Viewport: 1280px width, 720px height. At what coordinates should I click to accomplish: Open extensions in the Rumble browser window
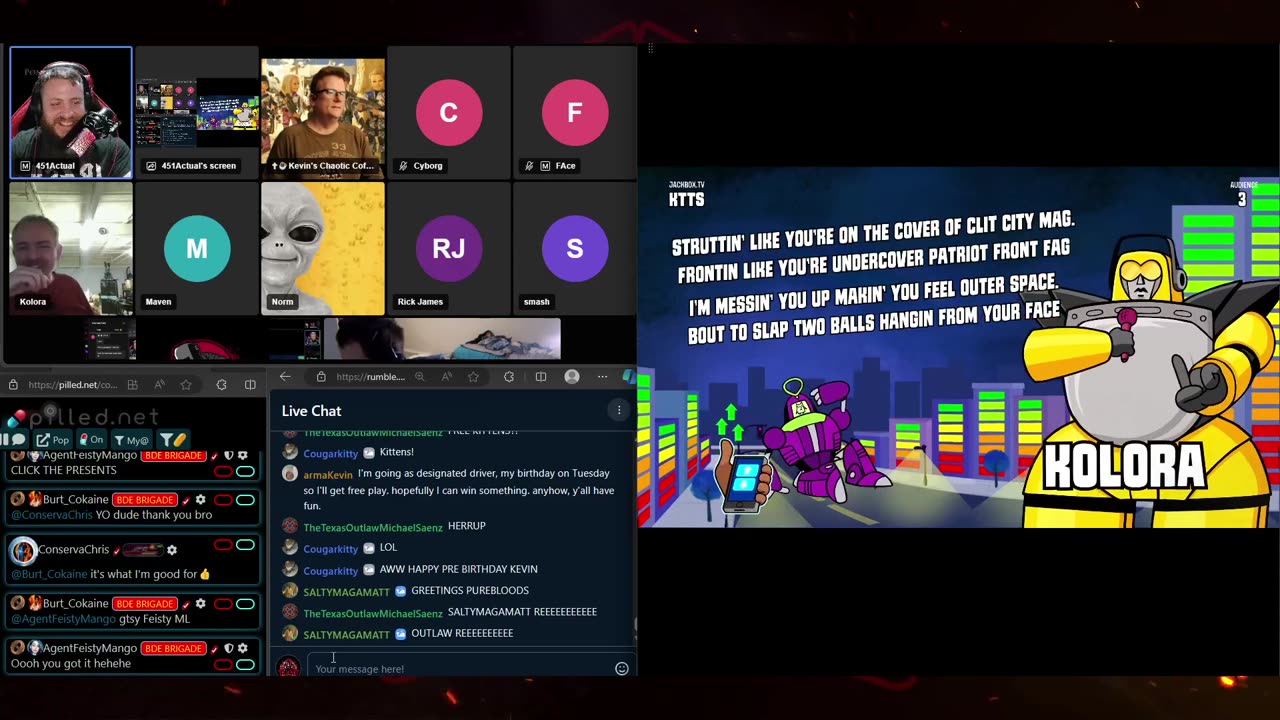coord(509,377)
